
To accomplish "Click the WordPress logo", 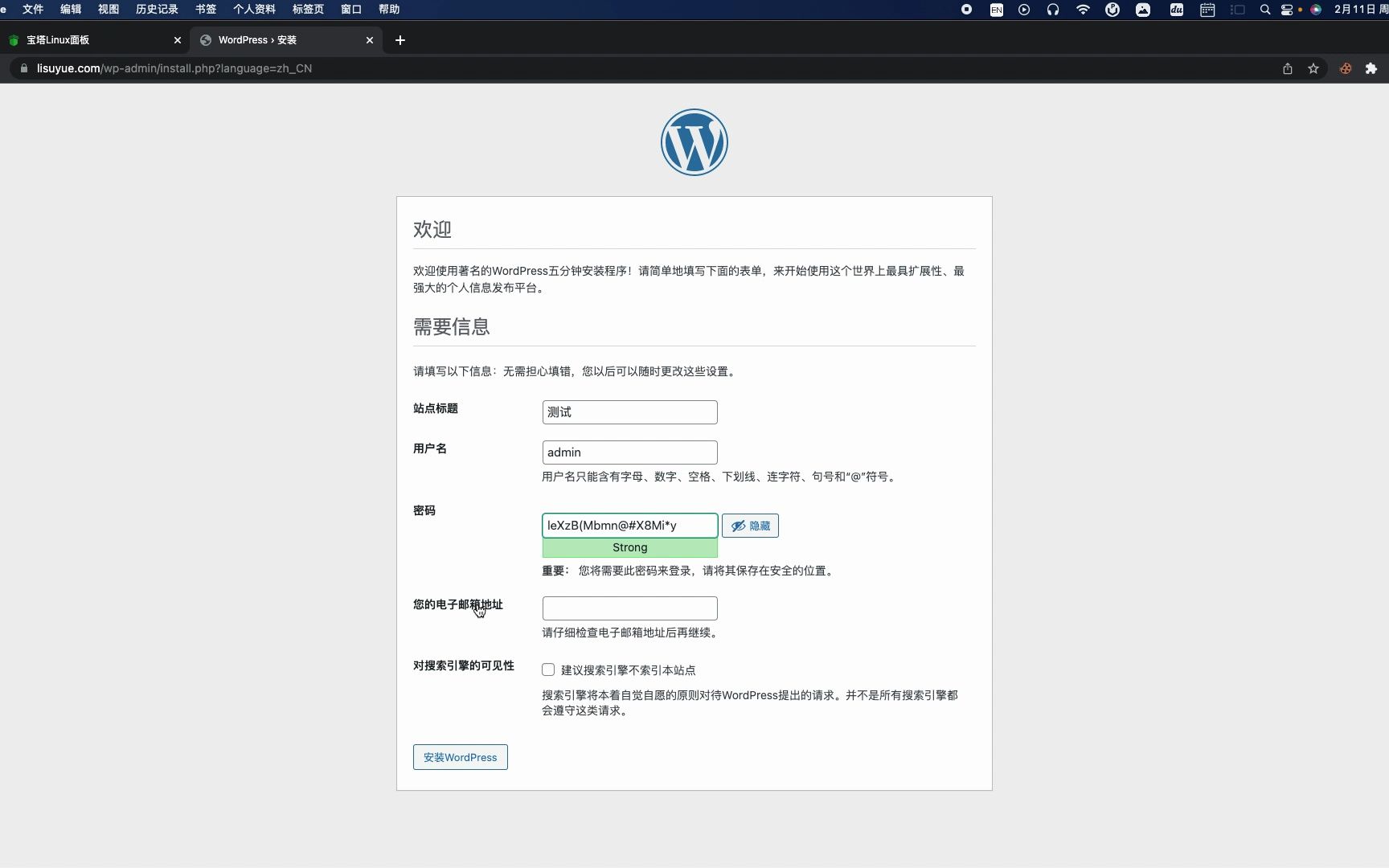I will click(x=694, y=142).
